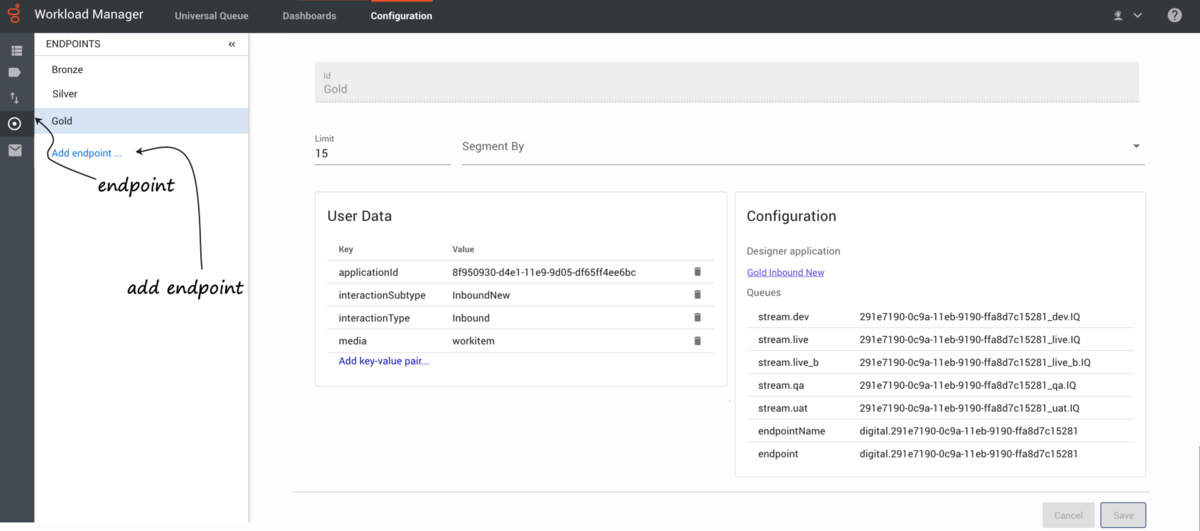The image size is (1200, 531).
Task: Open the mail envelope sidebar icon
Action: pyautogui.click(x=15, y=151)
